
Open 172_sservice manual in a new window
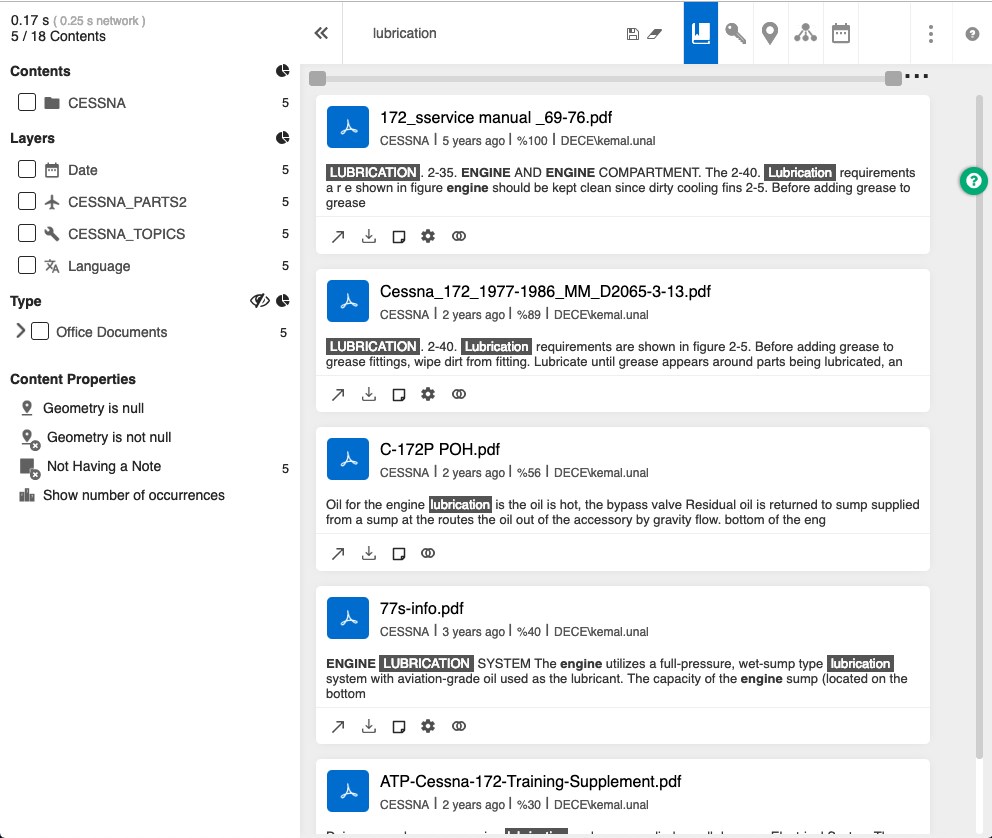click(x=338, y=237)
